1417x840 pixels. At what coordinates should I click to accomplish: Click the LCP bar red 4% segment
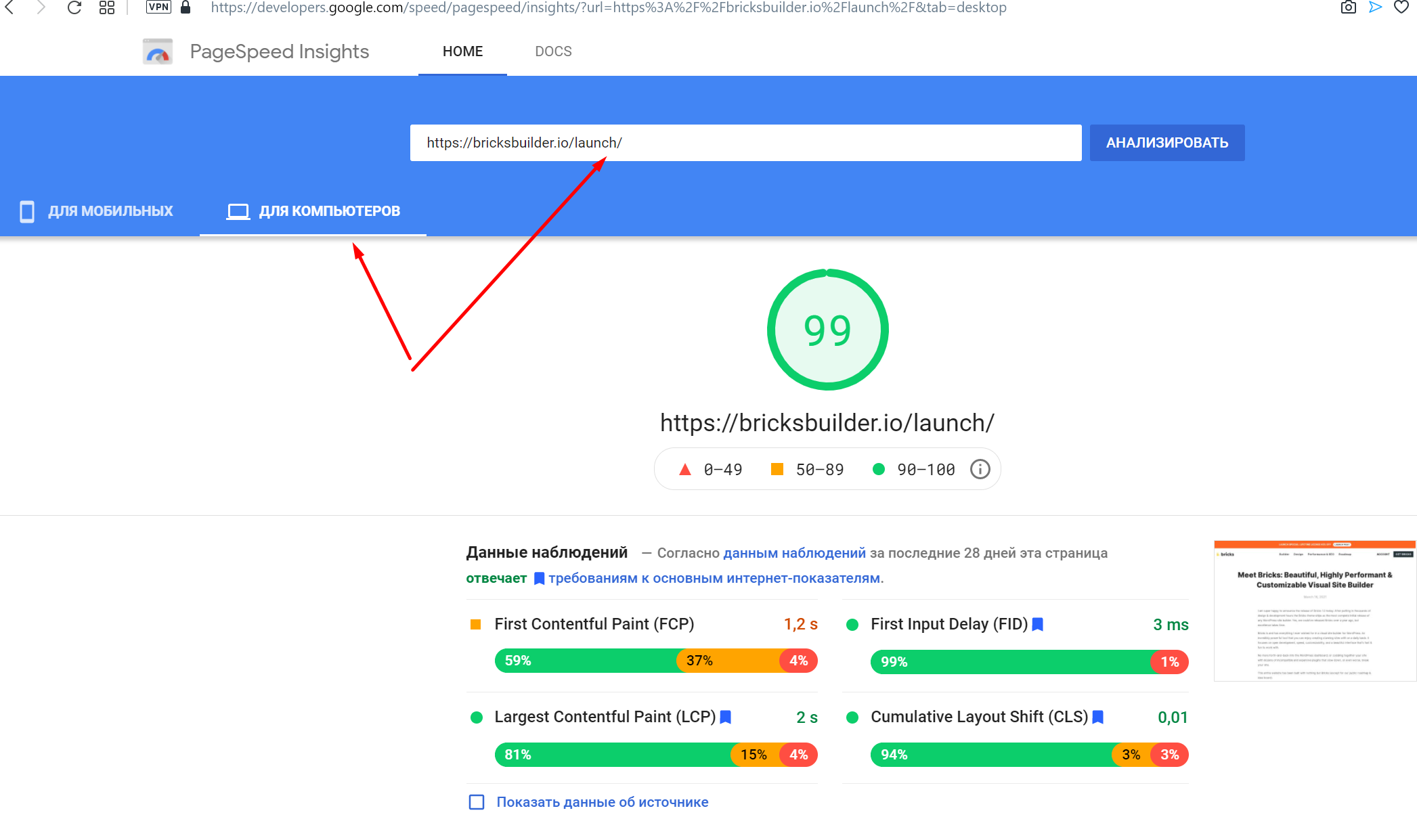click(x=799, y=755)
